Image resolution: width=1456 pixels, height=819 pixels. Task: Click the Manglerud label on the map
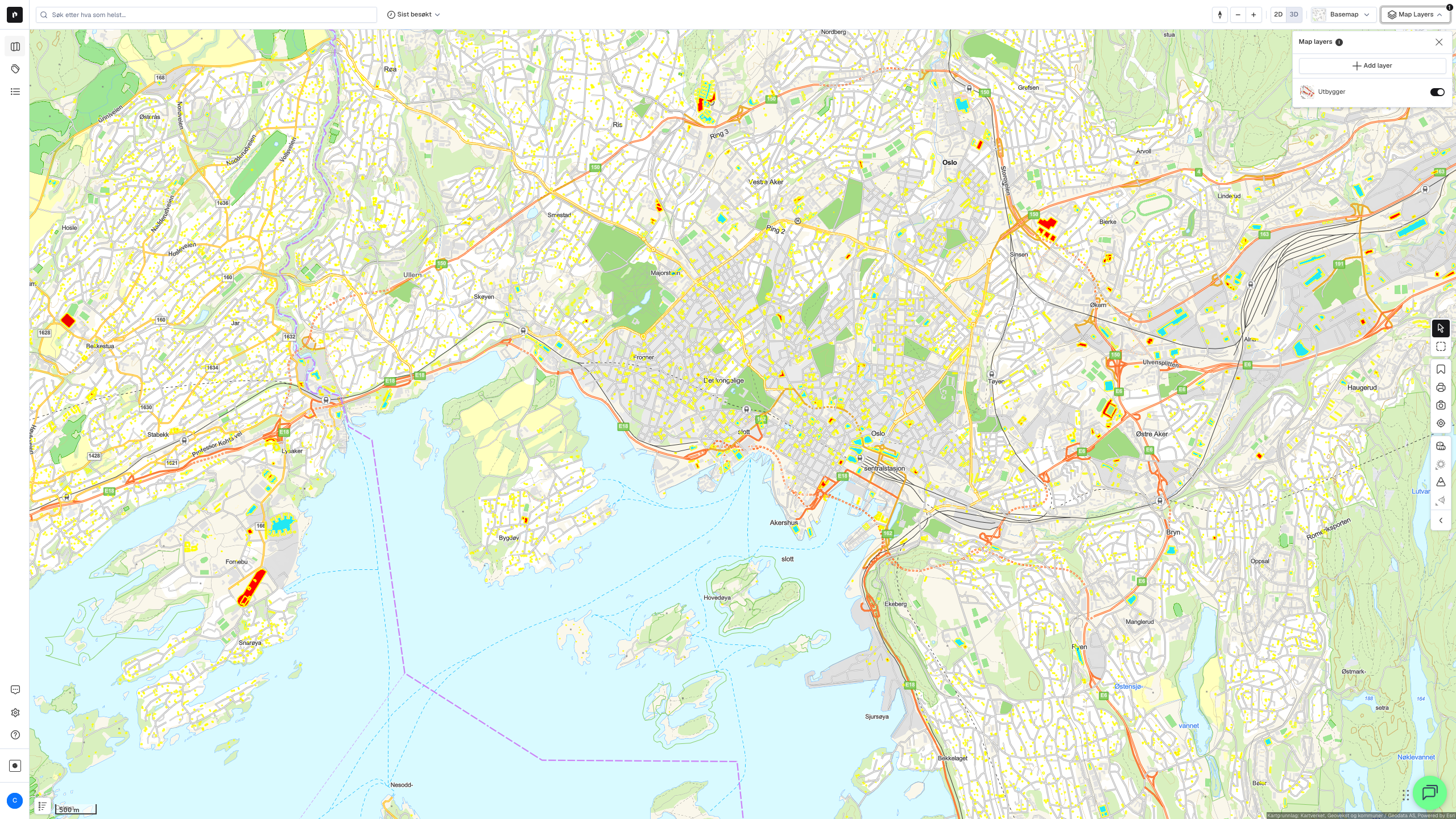click(x=1140, y=622)
